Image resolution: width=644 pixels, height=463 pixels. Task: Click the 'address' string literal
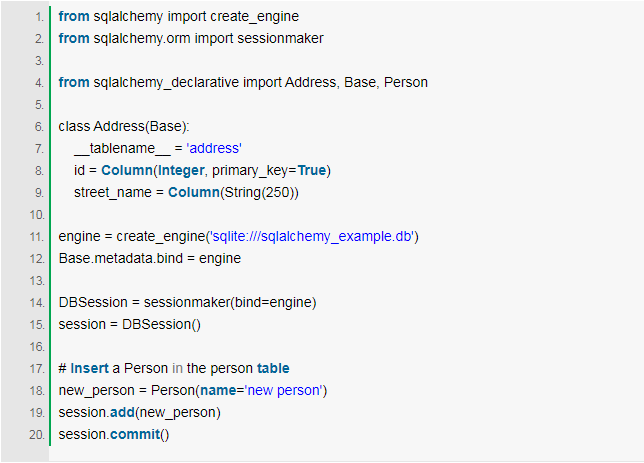tap(214, 148)
